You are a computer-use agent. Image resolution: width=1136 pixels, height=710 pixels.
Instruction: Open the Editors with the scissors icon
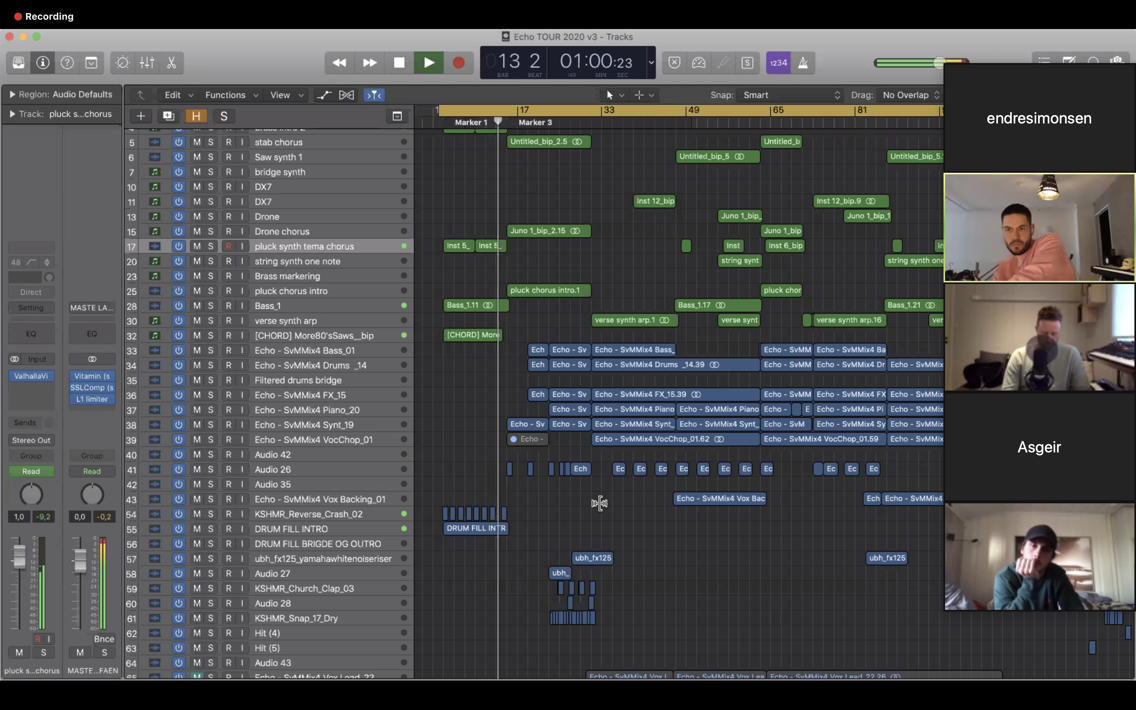tap(172, 63)
